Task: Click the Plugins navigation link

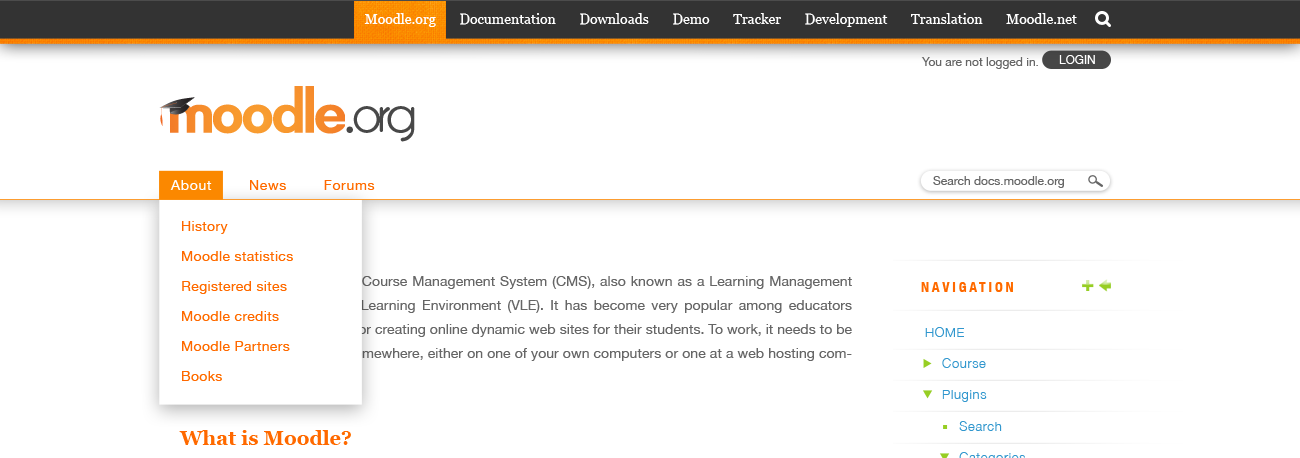Action: pyautogui.click(x=964, y=395)
